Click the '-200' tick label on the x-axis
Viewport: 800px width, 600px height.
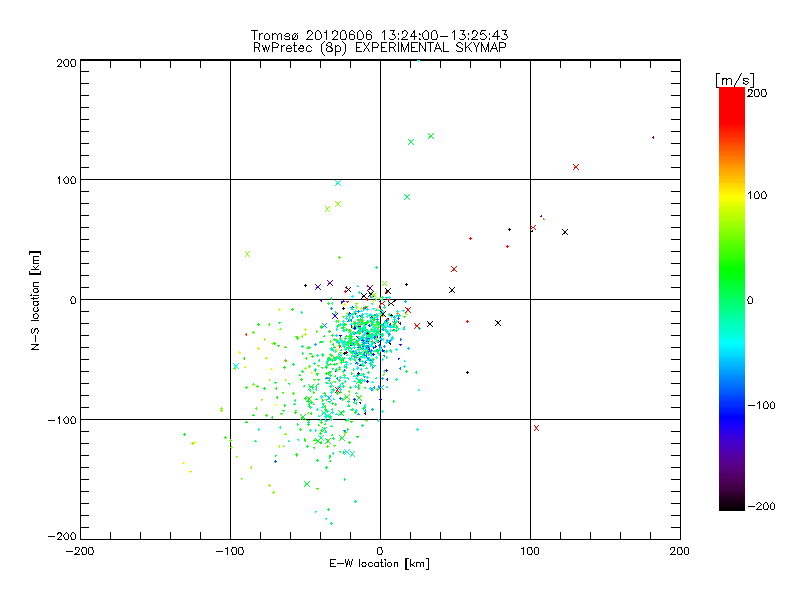point(80,551)
